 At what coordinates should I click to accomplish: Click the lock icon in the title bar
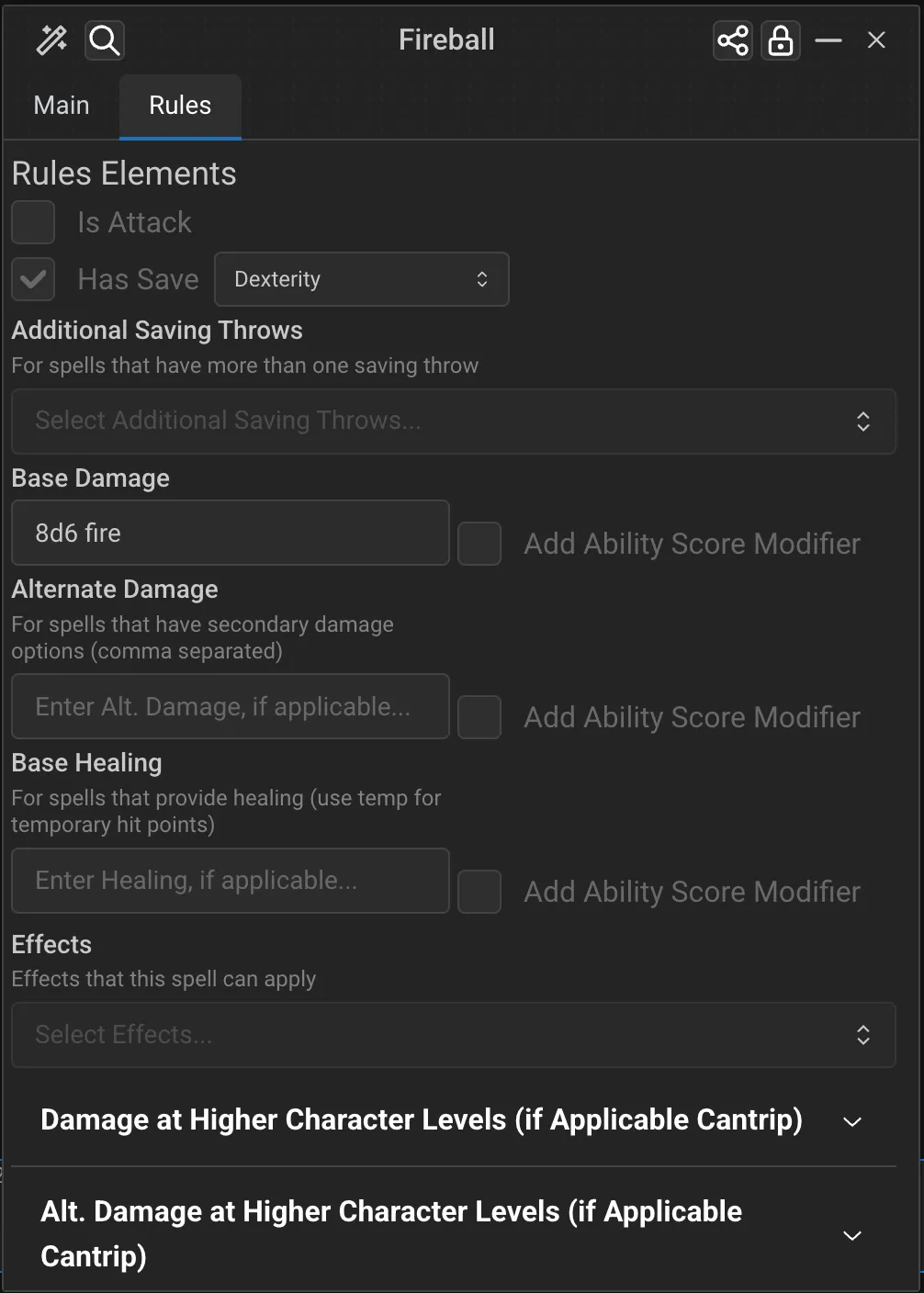pos(780,39)
